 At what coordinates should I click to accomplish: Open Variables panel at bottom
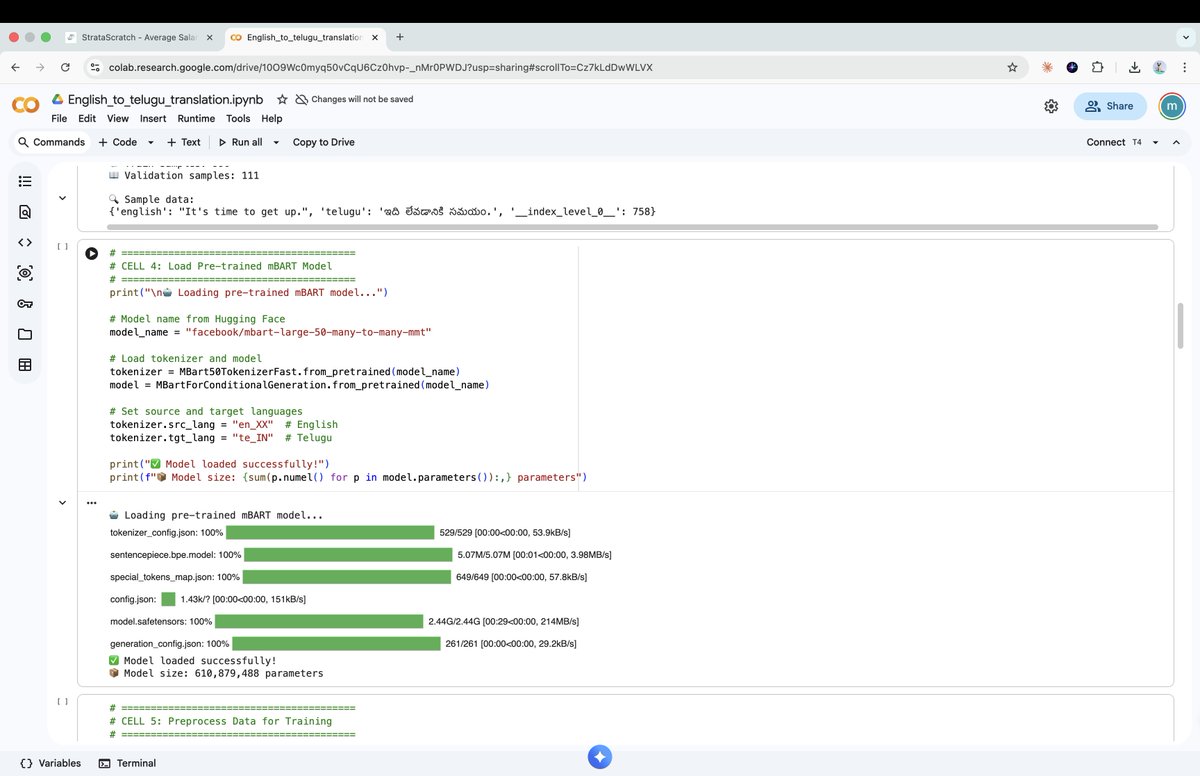point(50,763)
